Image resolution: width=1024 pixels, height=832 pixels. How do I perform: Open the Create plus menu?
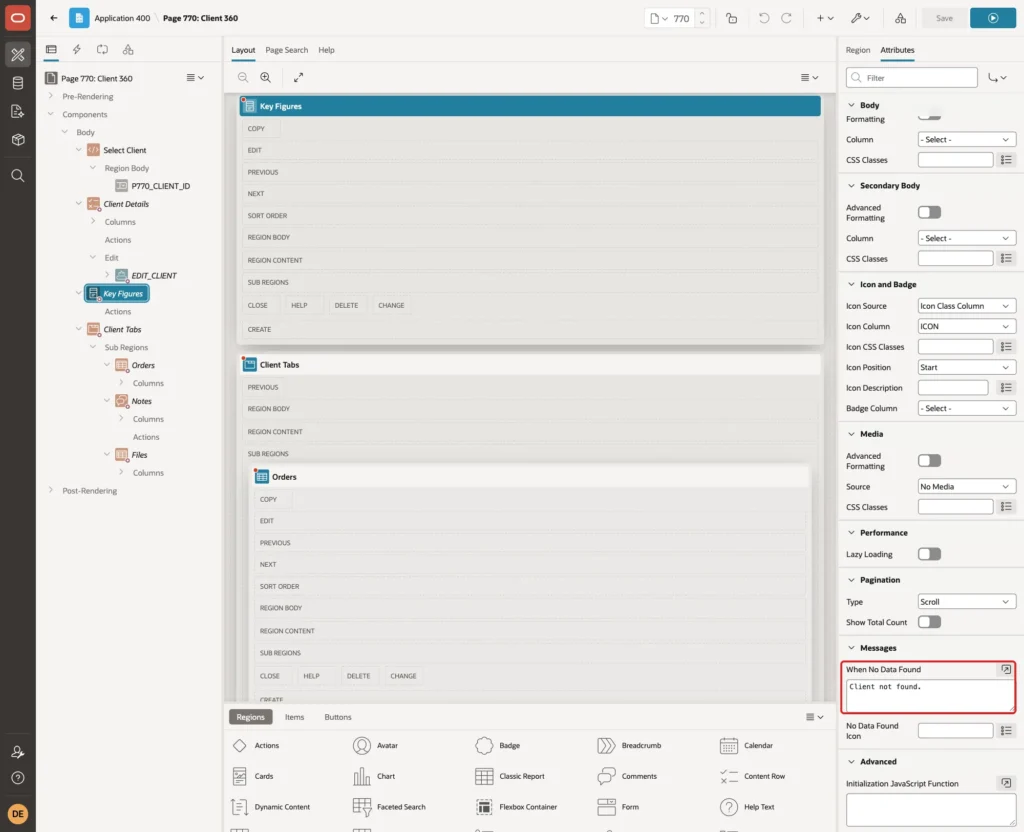click(x=825, y=18)
